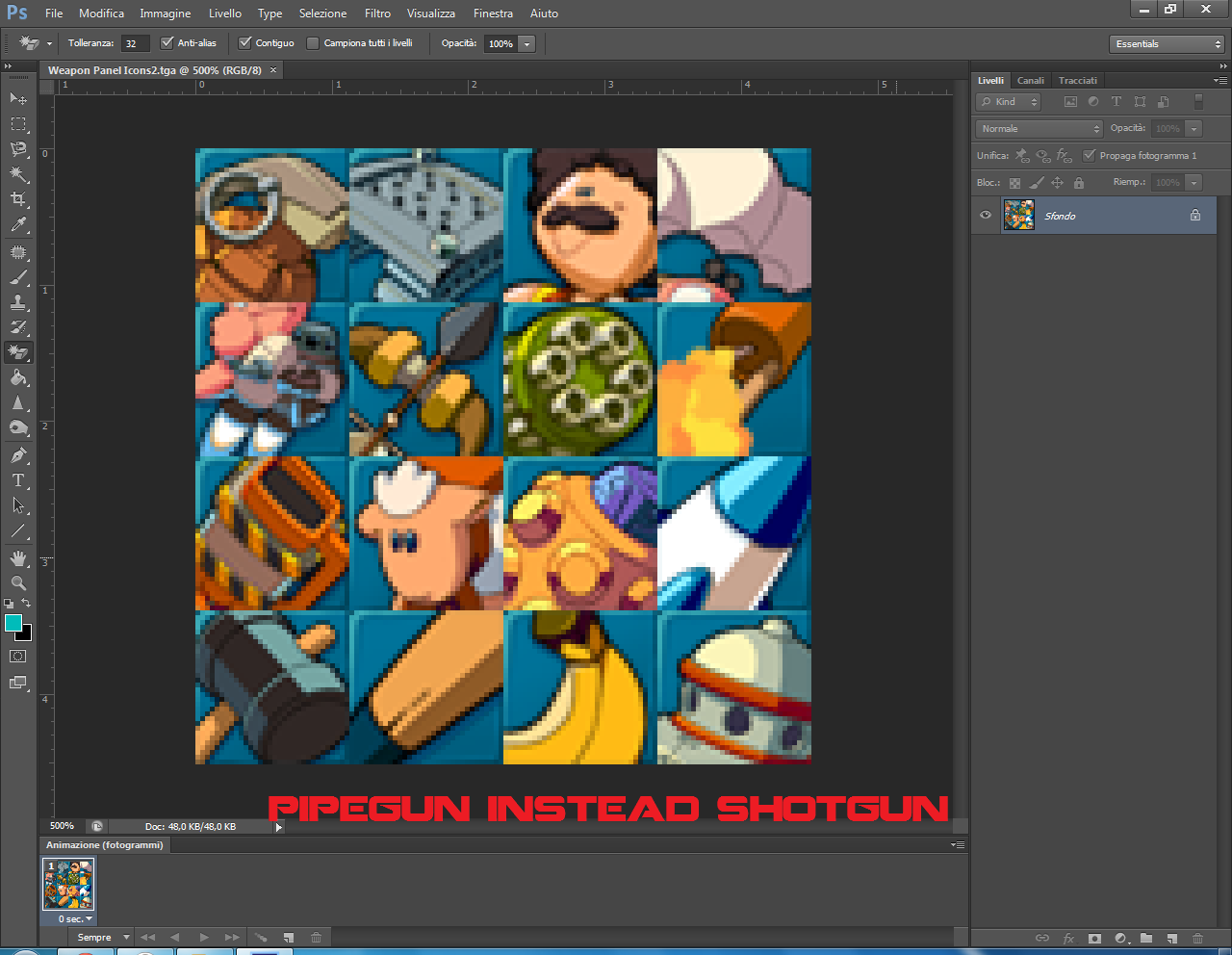Open the Immagine menu
Image resolution: width=1232 pixels, height=955 pixels.
(x=165, y=13)
